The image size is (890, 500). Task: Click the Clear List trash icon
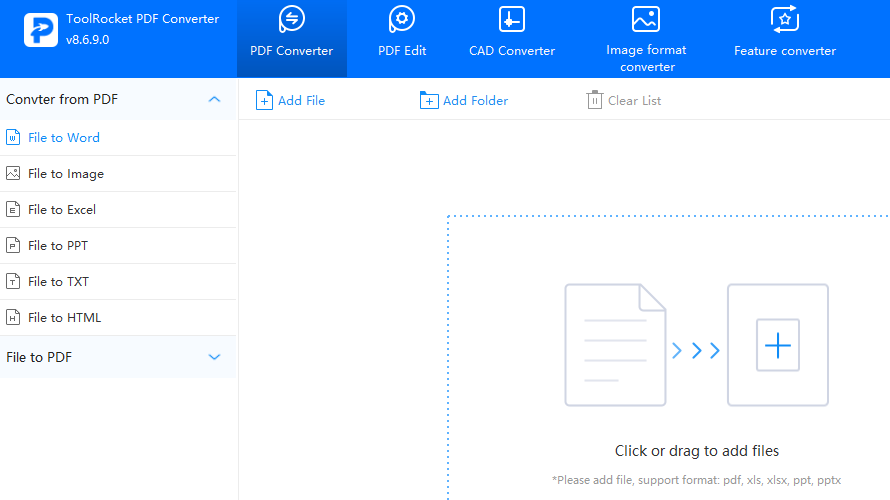click(594, 100)
